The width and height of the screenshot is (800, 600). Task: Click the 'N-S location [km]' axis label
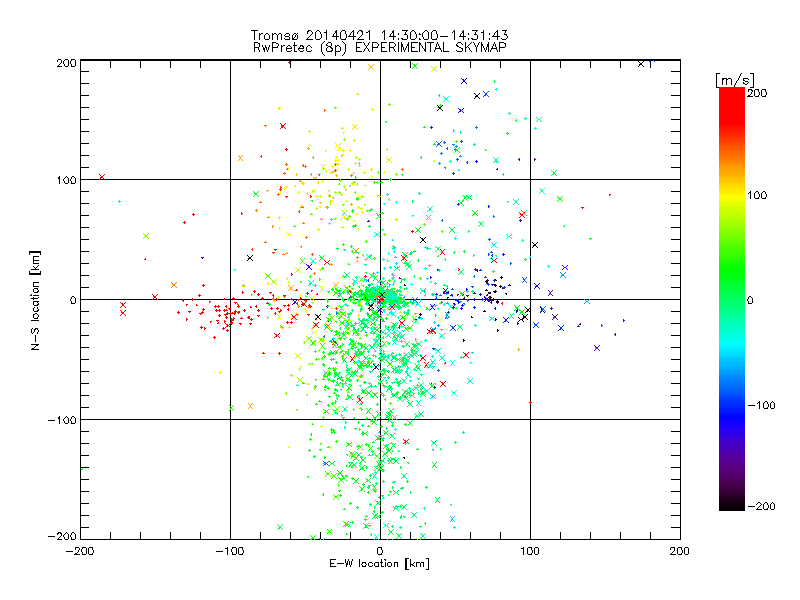(35, 300)
